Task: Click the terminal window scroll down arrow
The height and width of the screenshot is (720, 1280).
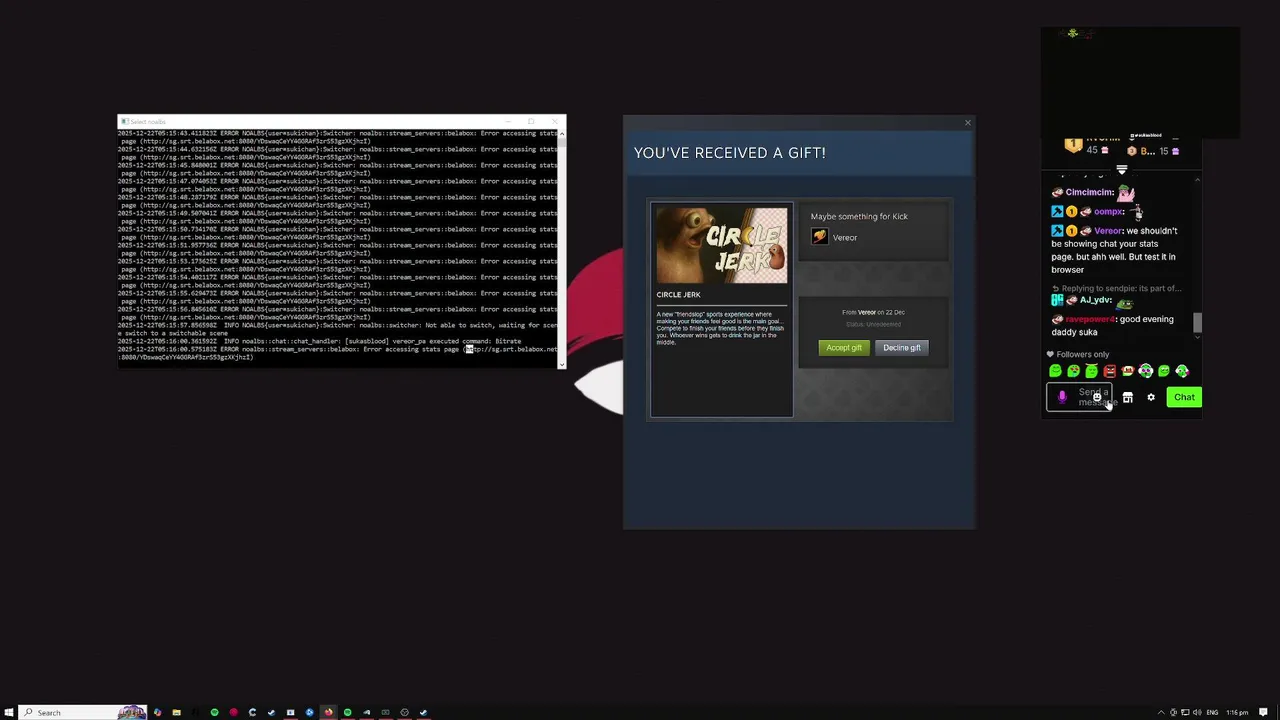Action: [561, 364]
